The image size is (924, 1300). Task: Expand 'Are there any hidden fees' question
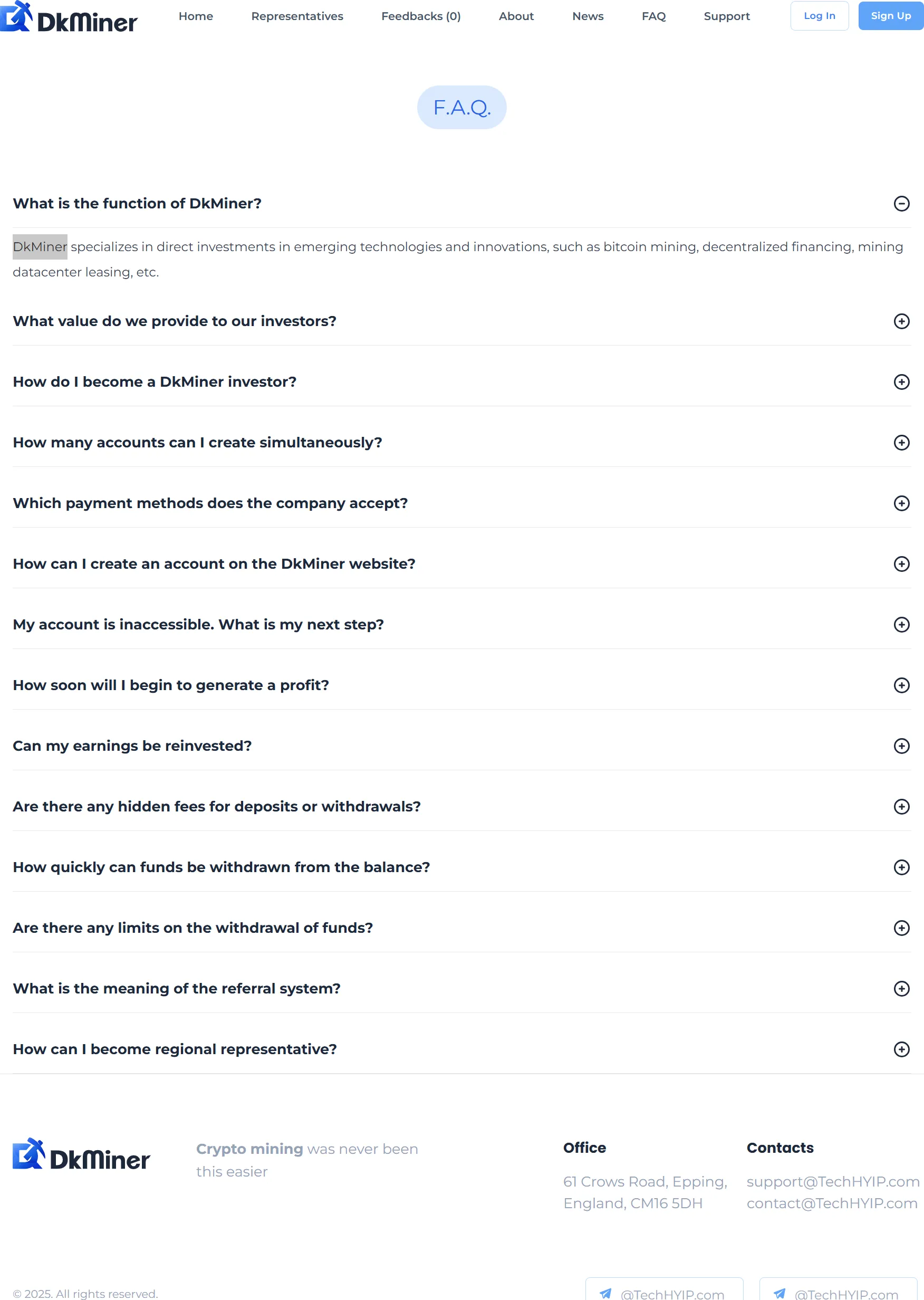point(461,807)
